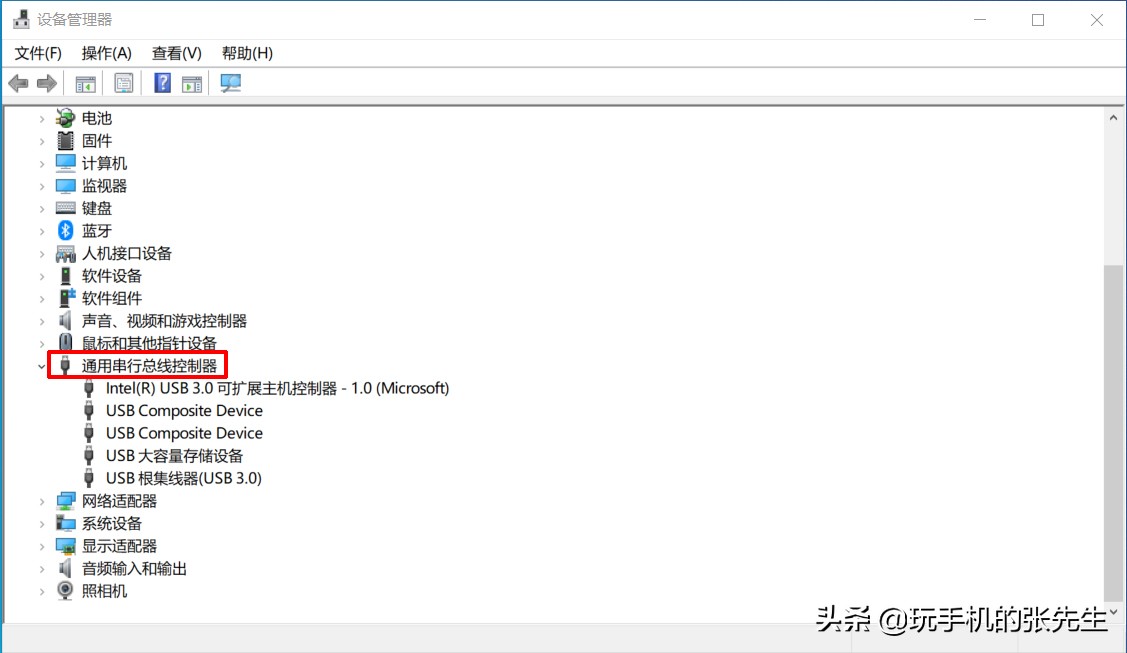Expand the 键盘 category
The image size is (1127, 653).
(x=40, y=208)
